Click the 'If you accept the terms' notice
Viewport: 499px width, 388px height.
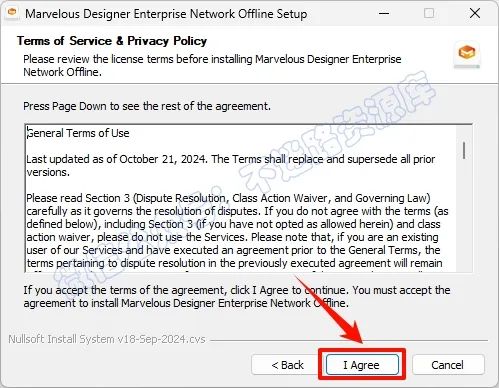point(237,297)
